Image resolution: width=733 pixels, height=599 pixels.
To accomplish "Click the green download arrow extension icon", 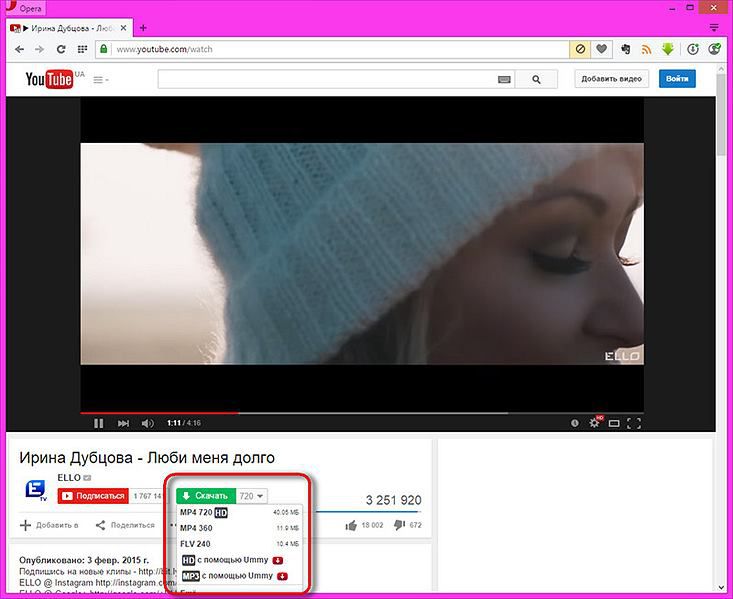I will coord(668,49).
